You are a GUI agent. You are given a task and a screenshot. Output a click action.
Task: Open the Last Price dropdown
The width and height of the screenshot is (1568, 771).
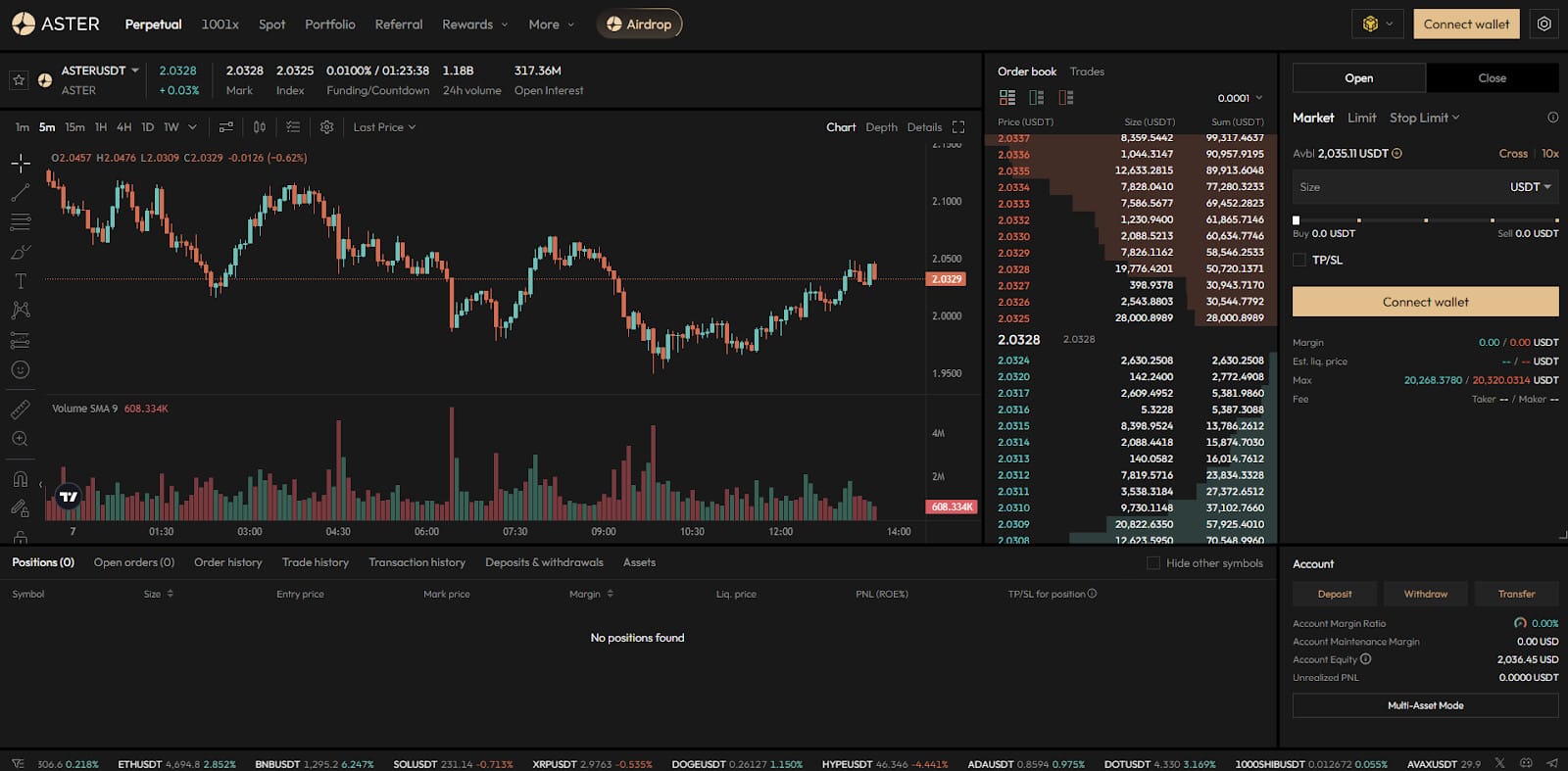384,127
